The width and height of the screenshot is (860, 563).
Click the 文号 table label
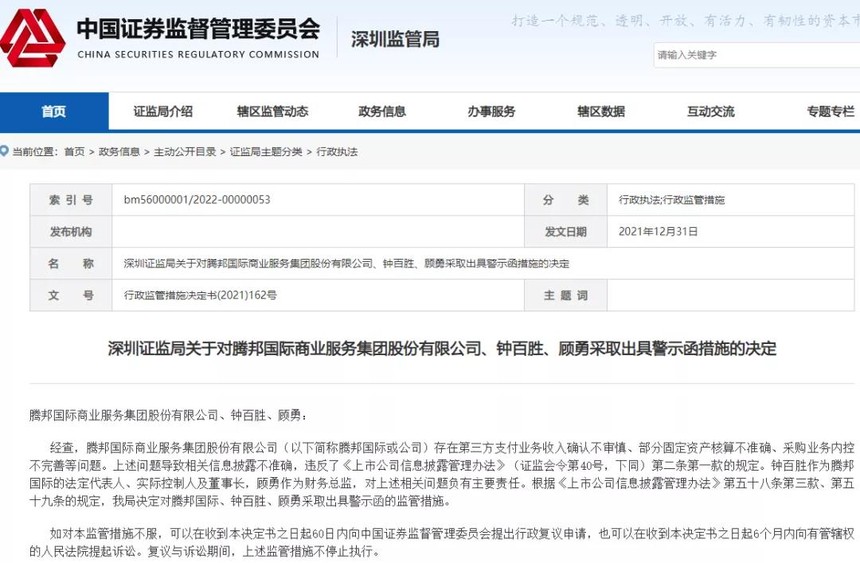71,295
